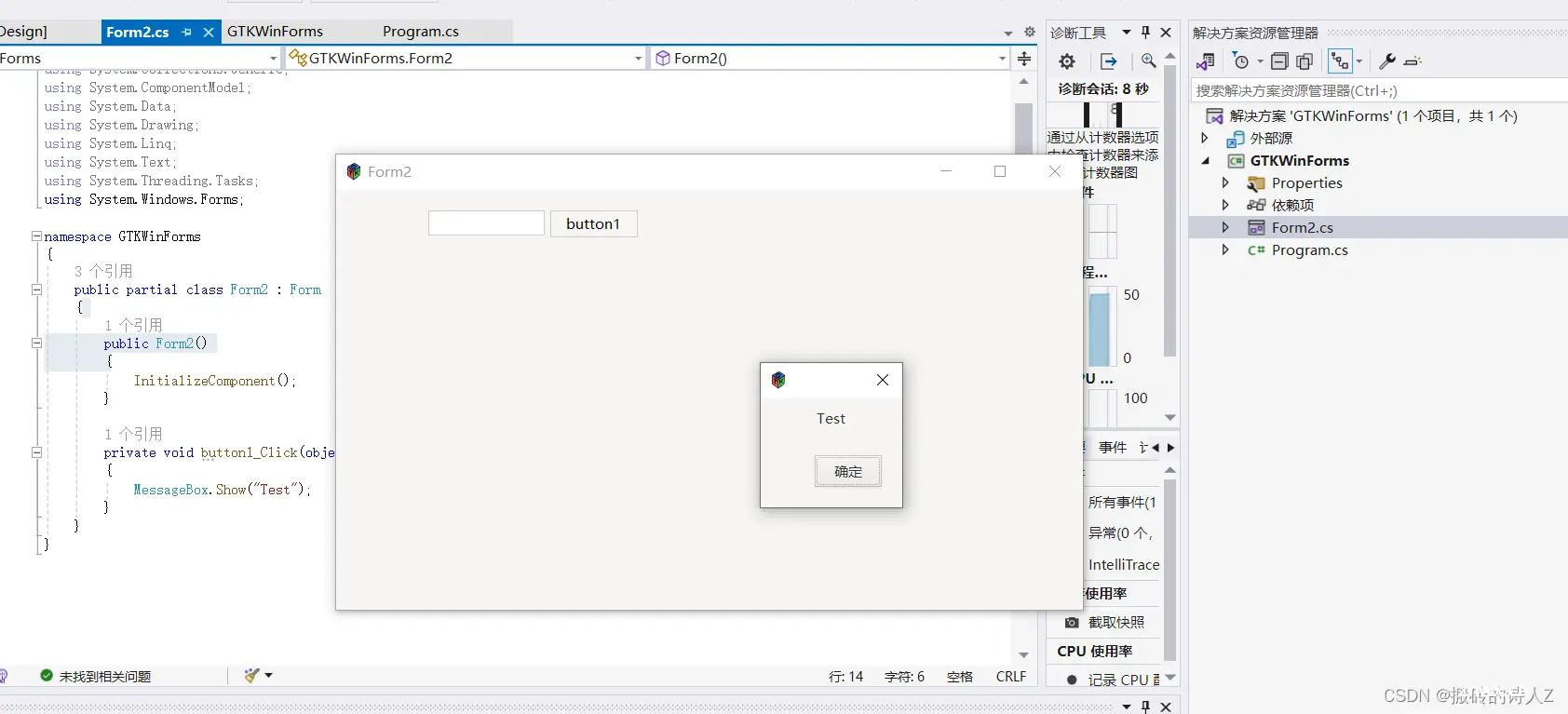The width and height of the screenshot is (1568, 714).
Task: Select 依赖项 item in tree
Action: [1292, 205]
